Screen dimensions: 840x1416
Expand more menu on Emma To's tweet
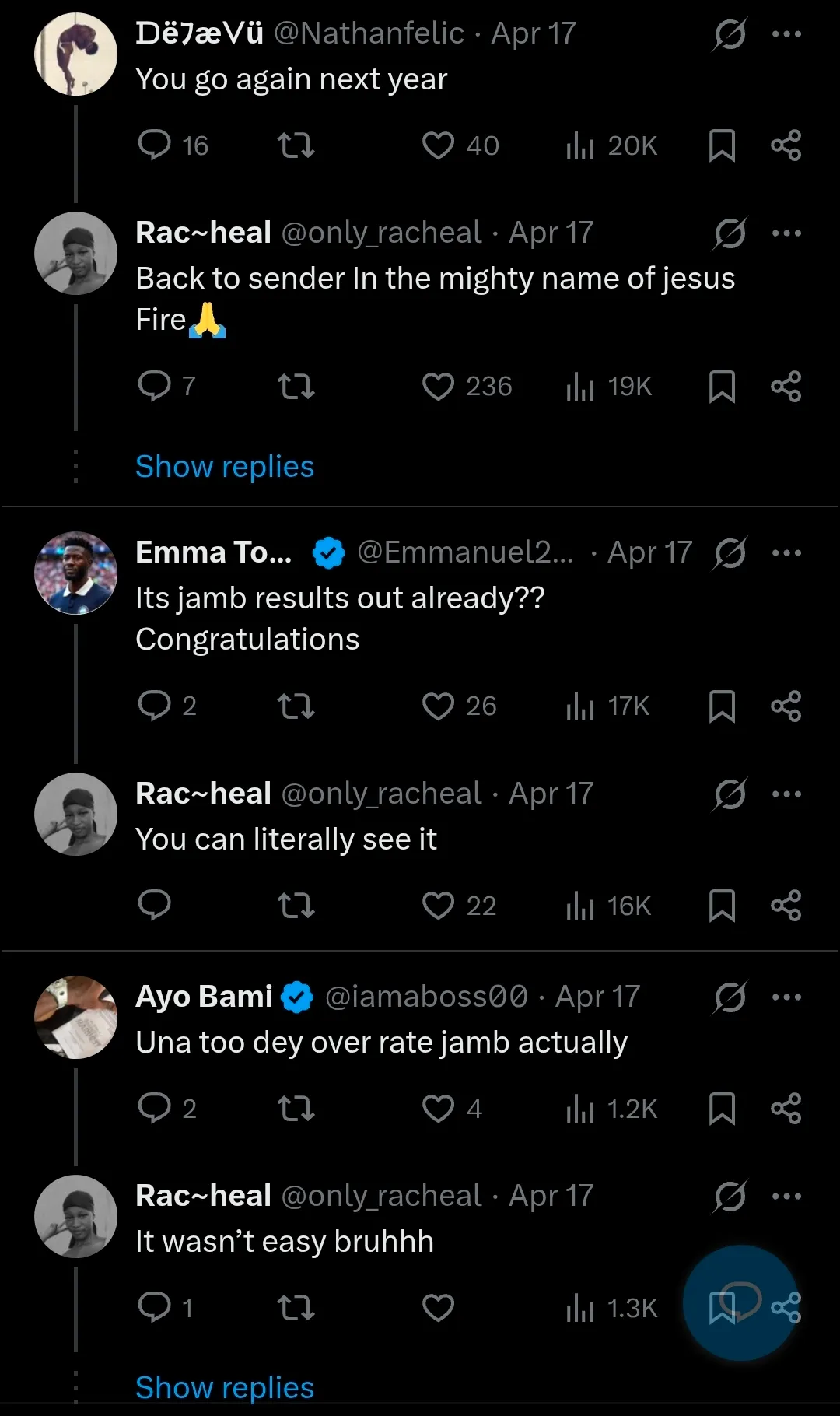point(786,553)
